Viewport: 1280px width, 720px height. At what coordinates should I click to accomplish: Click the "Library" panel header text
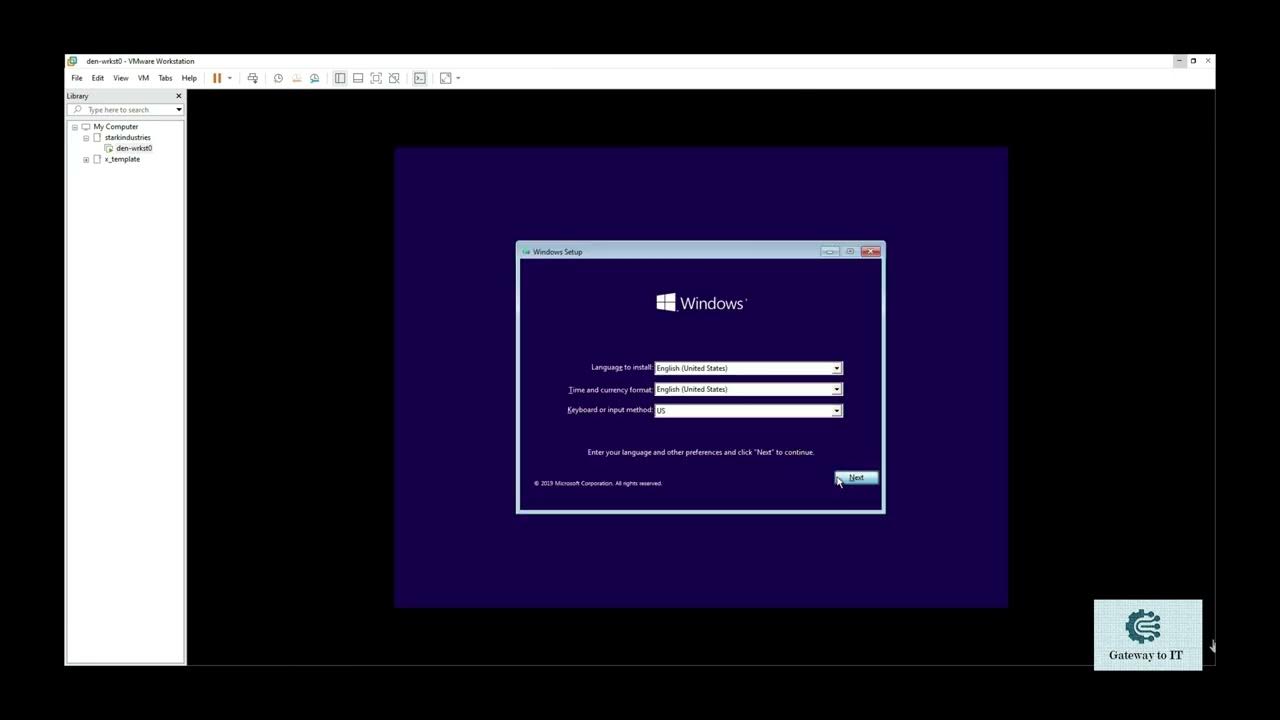(x=78, y=96)
